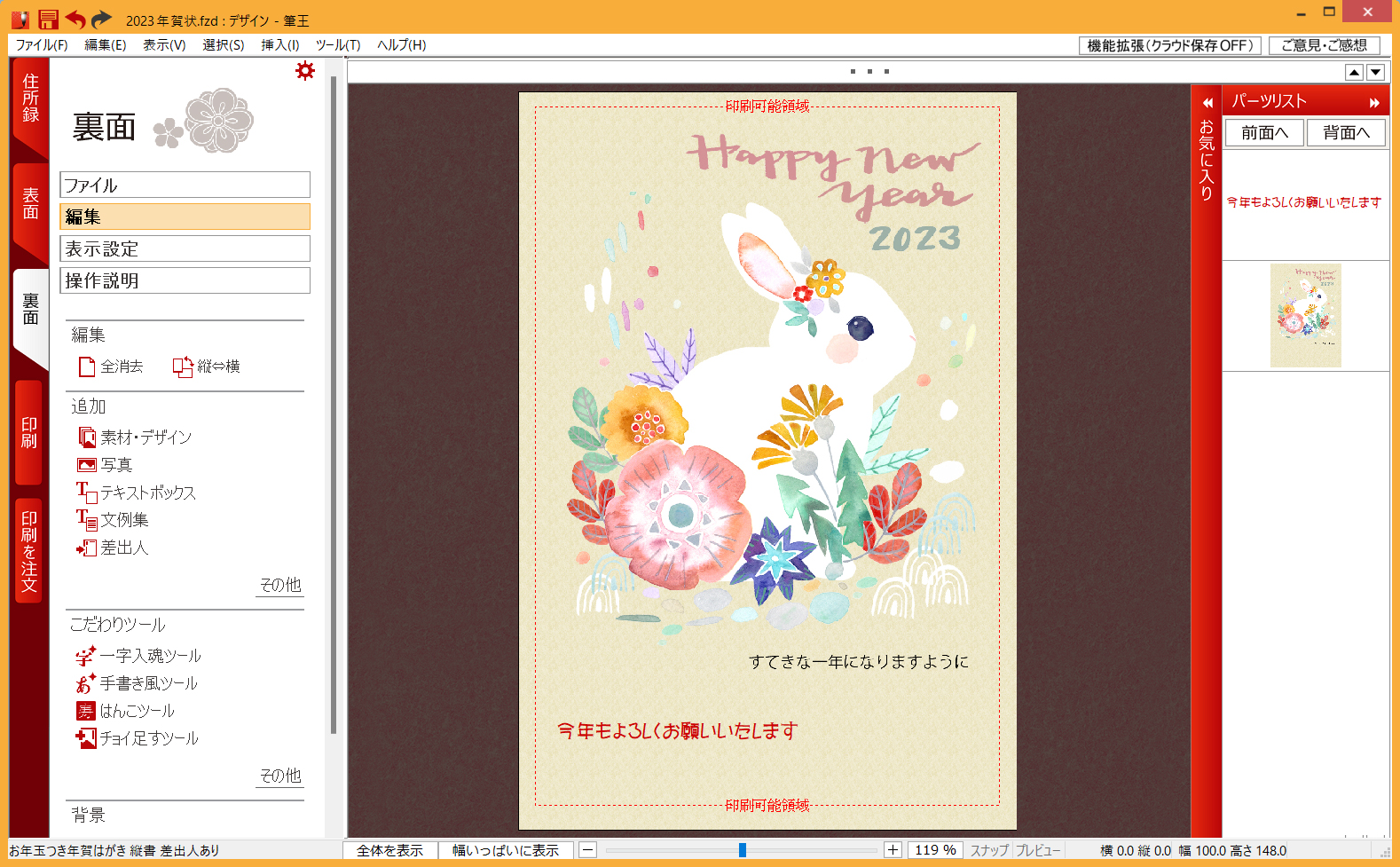This screenshot has height=867, width=1400.
Task: Open the はんこツール stamp tool
Action: [85, 711]
